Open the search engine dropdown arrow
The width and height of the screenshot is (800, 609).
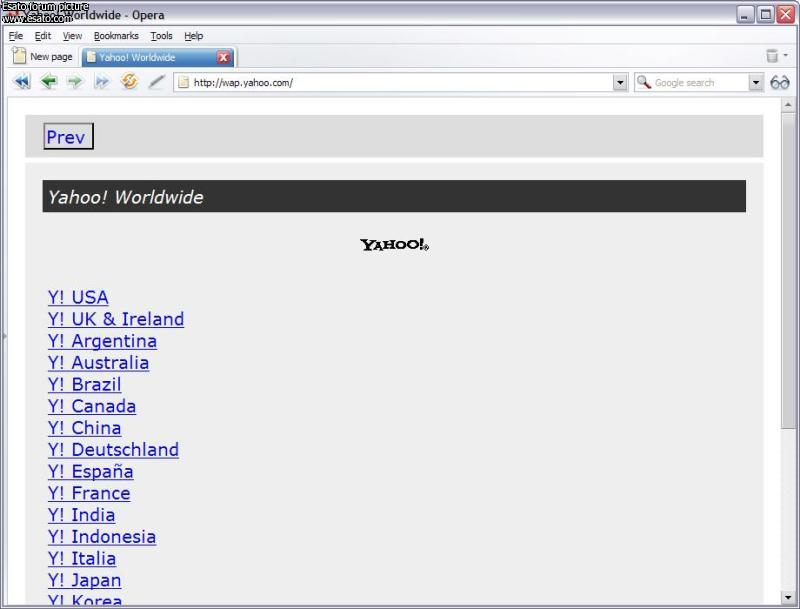[x=756, y=83]
